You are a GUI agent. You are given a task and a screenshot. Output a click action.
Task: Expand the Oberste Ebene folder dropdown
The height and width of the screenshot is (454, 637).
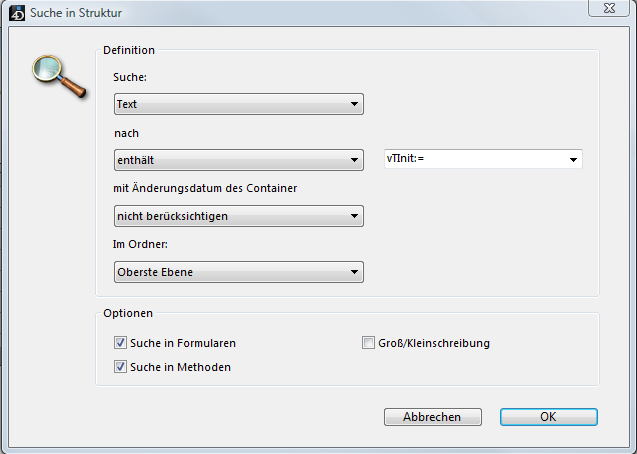click(x=238, y=272)
